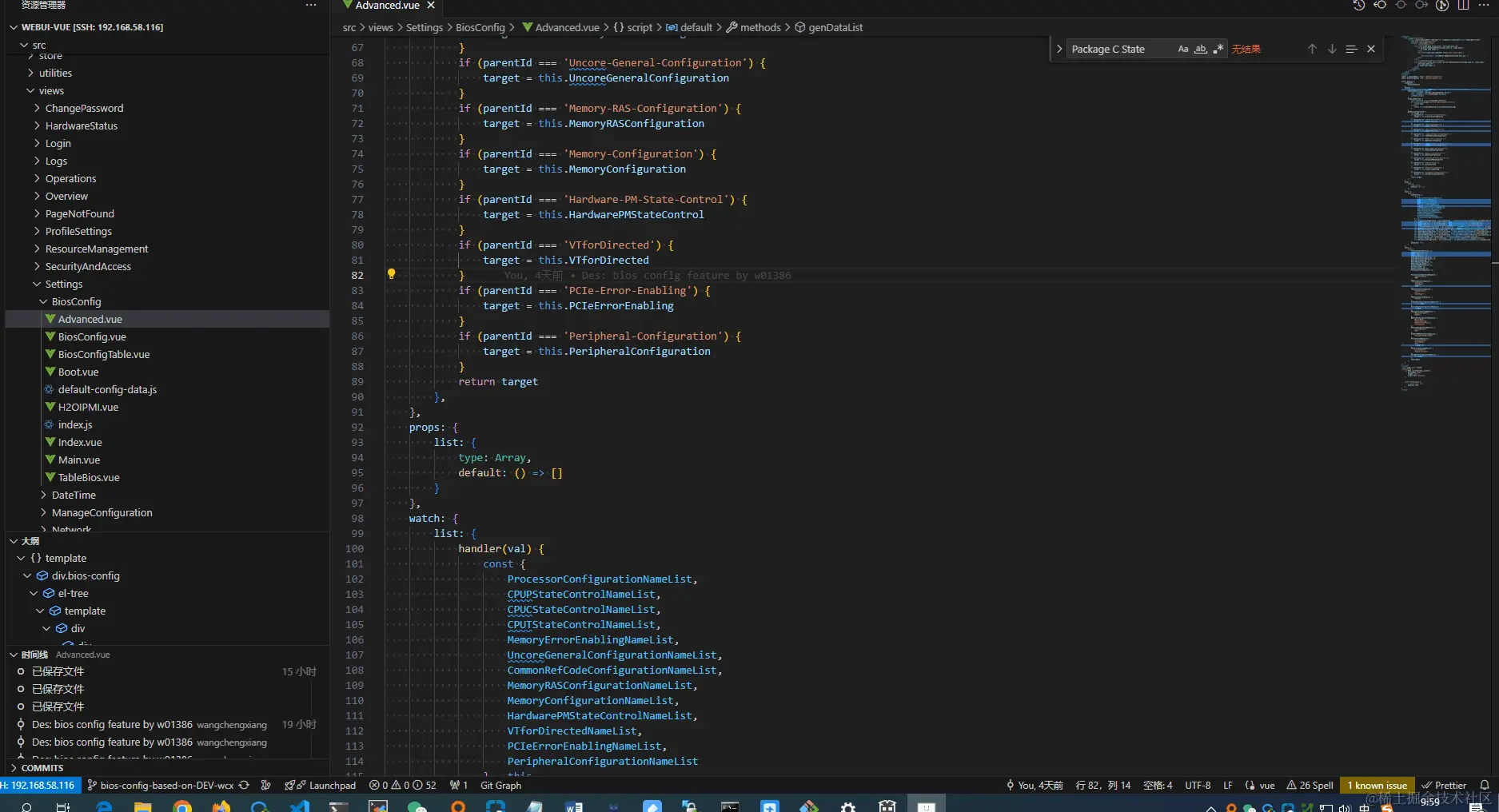Open Chrome from the Windows taskbar
1499x812 pixels.
pyautogui.click(x=182, y=806)
